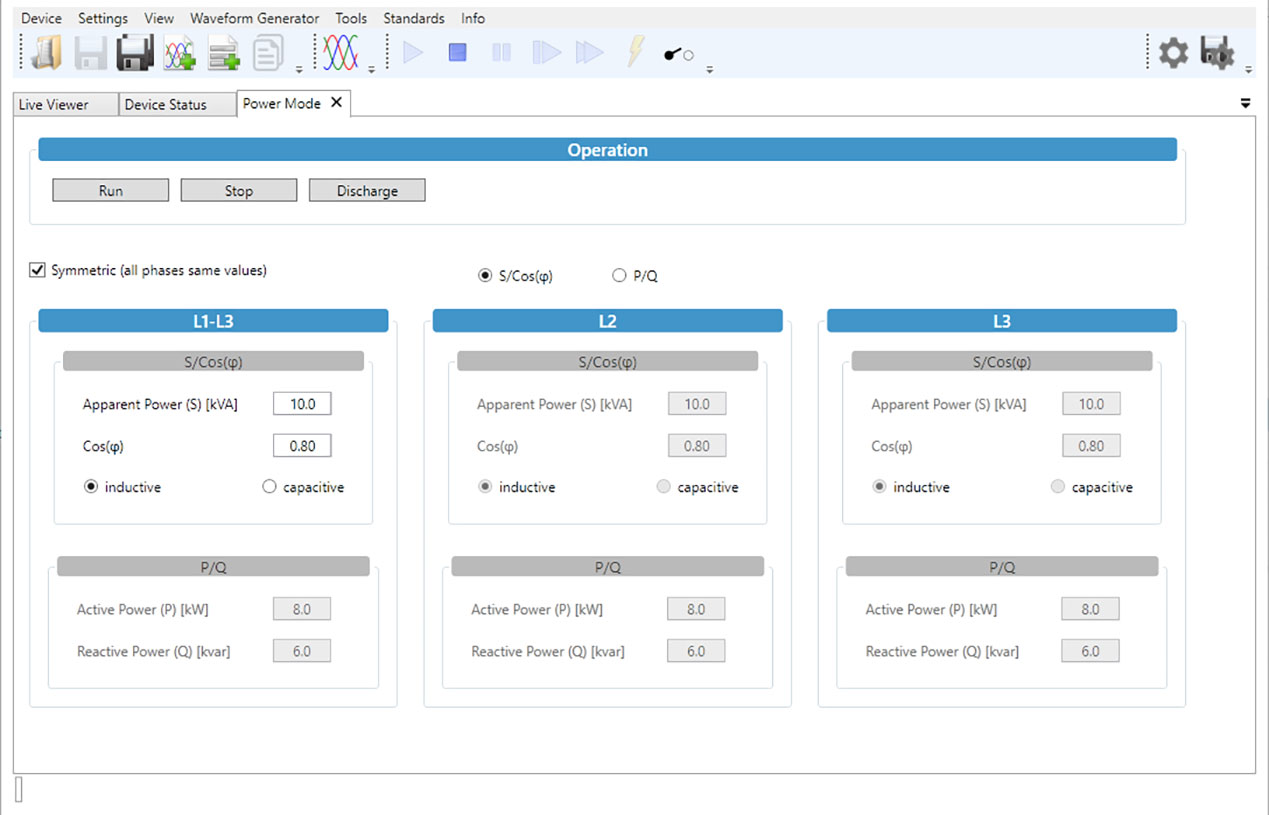Close the Power Mode tab

point(336,102)
